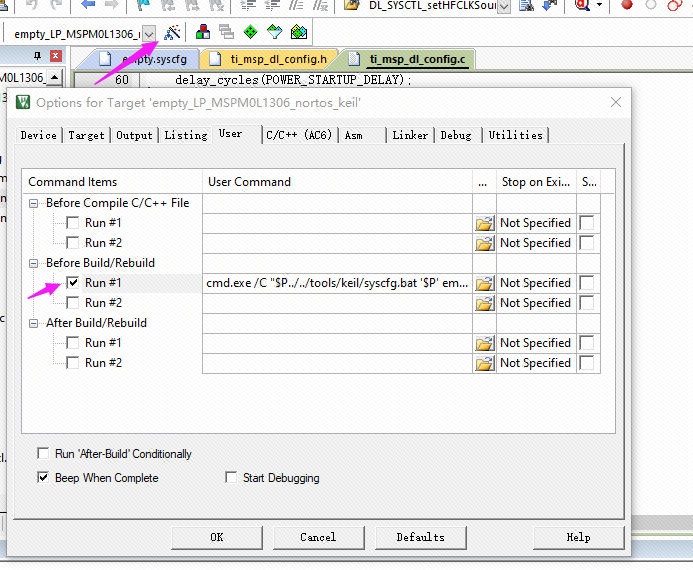Browse for Before Build Run #1 command file
Image resolution: width=693 pixels, height=570 pixels.
coord(485,283)
